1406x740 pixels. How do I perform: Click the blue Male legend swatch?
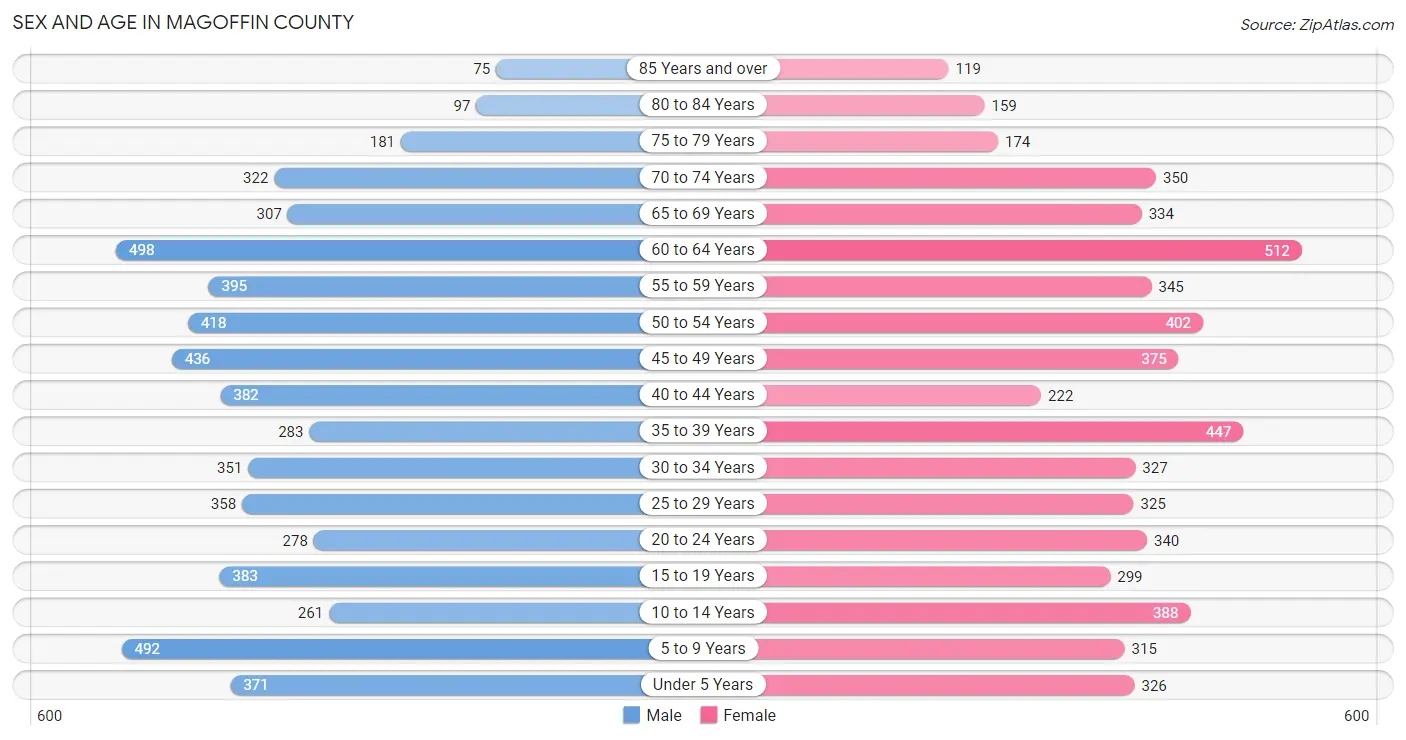tap(631, 715)
